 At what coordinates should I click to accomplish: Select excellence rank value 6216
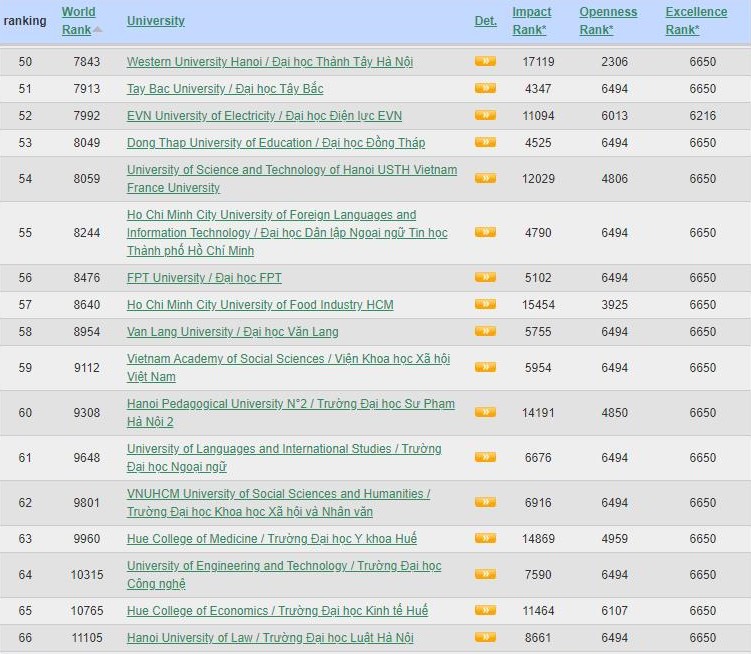point(703,116)
